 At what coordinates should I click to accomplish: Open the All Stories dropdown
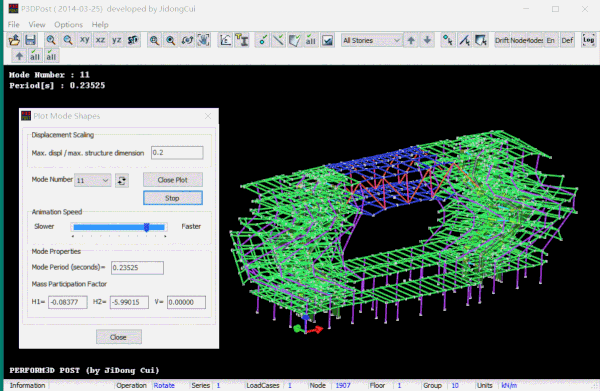click(371, 40)
